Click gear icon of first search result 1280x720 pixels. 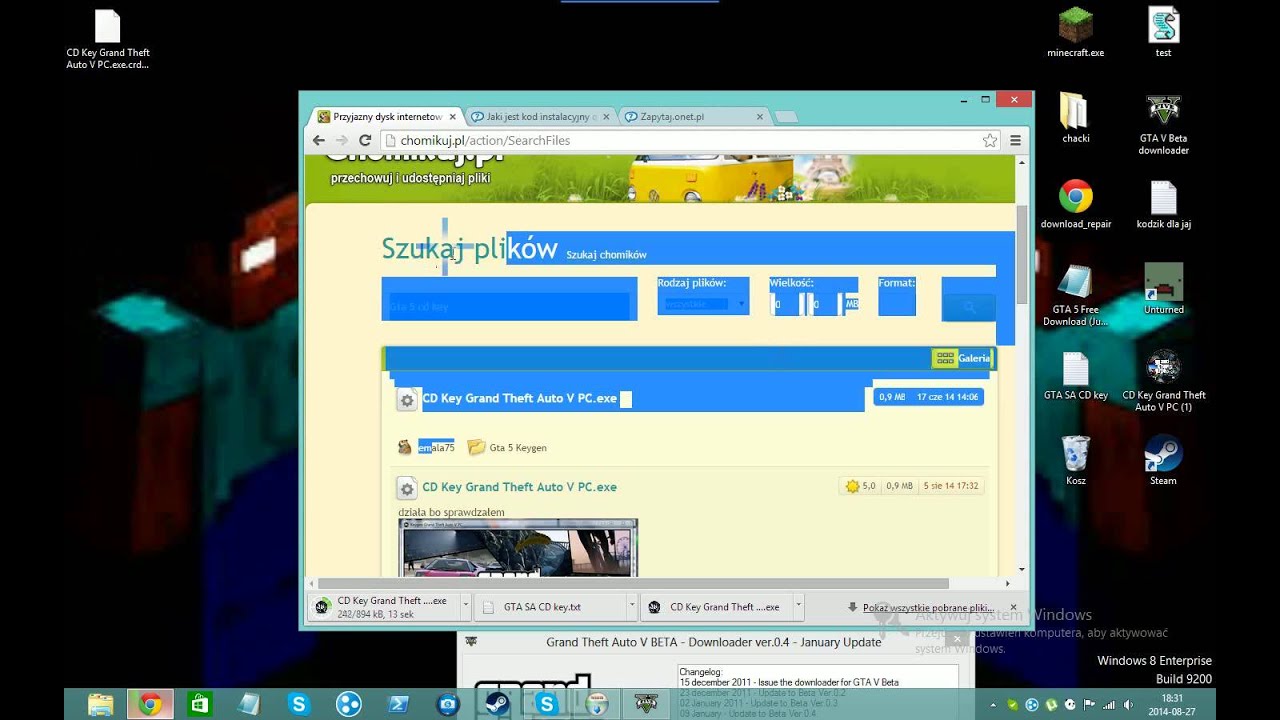407,400
